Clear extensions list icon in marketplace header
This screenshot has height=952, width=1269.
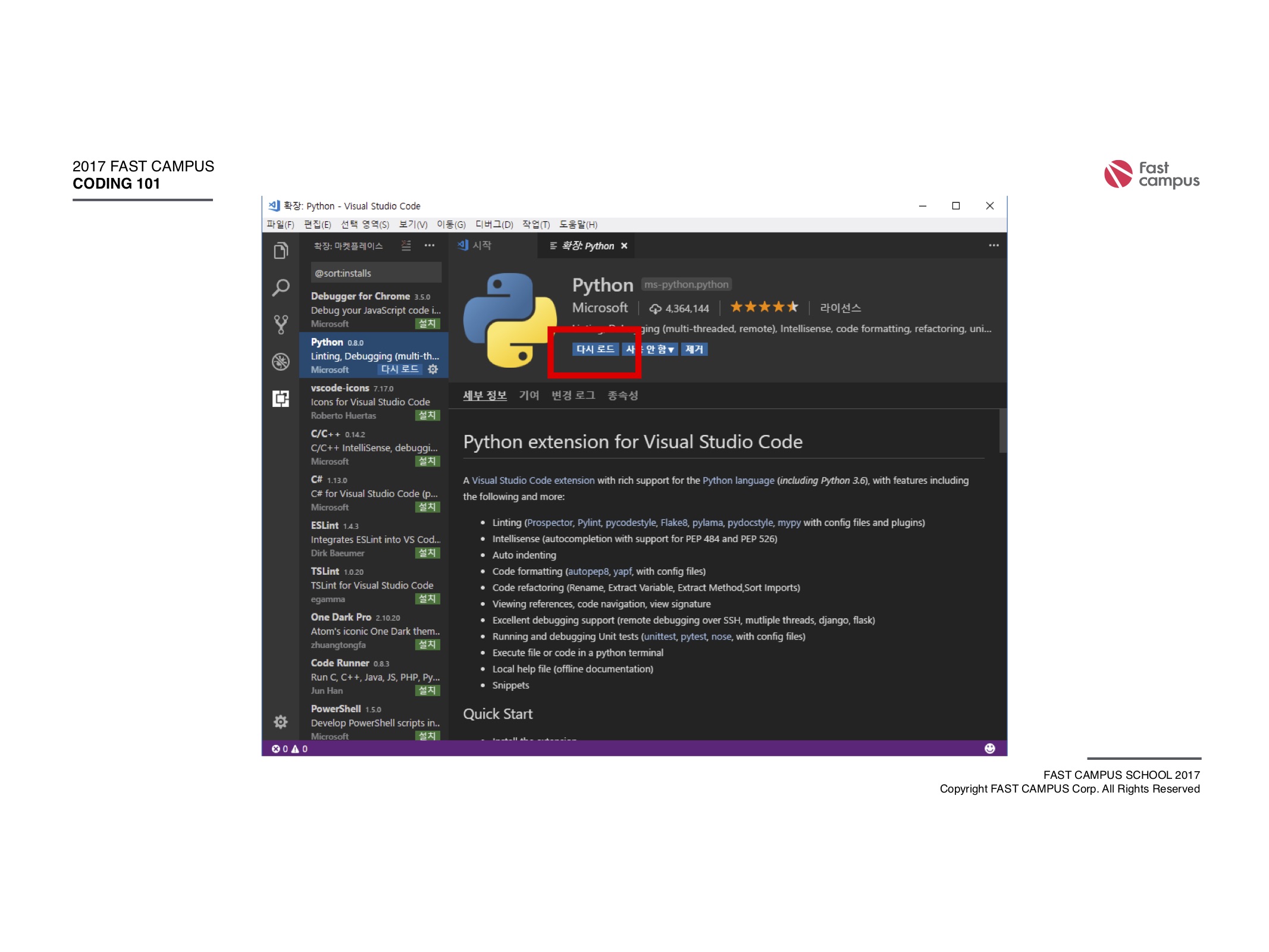tap(406, 246)
